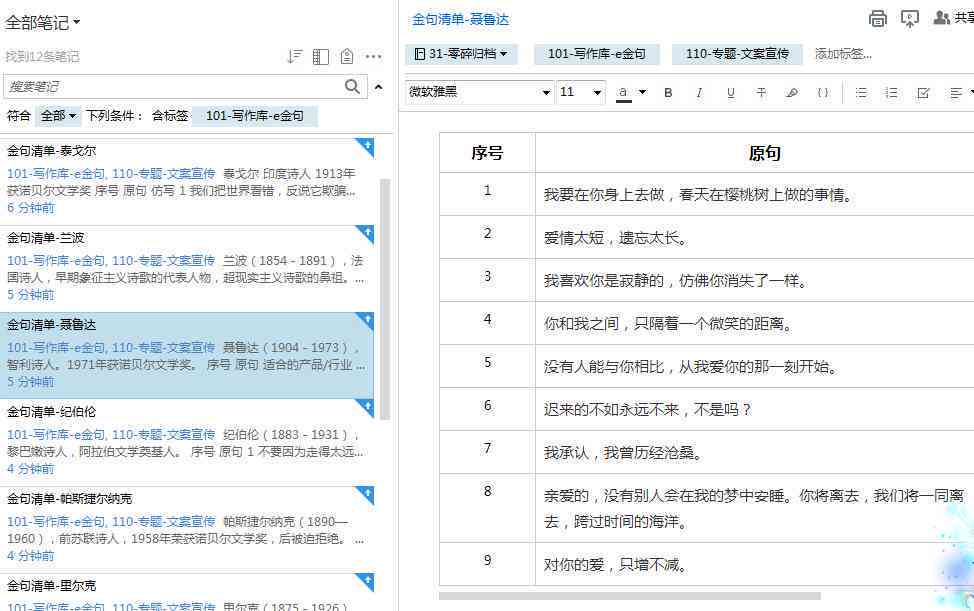
Task: Click the row 6 cell 迟来的不如永远不来
Action: (755, 409)
